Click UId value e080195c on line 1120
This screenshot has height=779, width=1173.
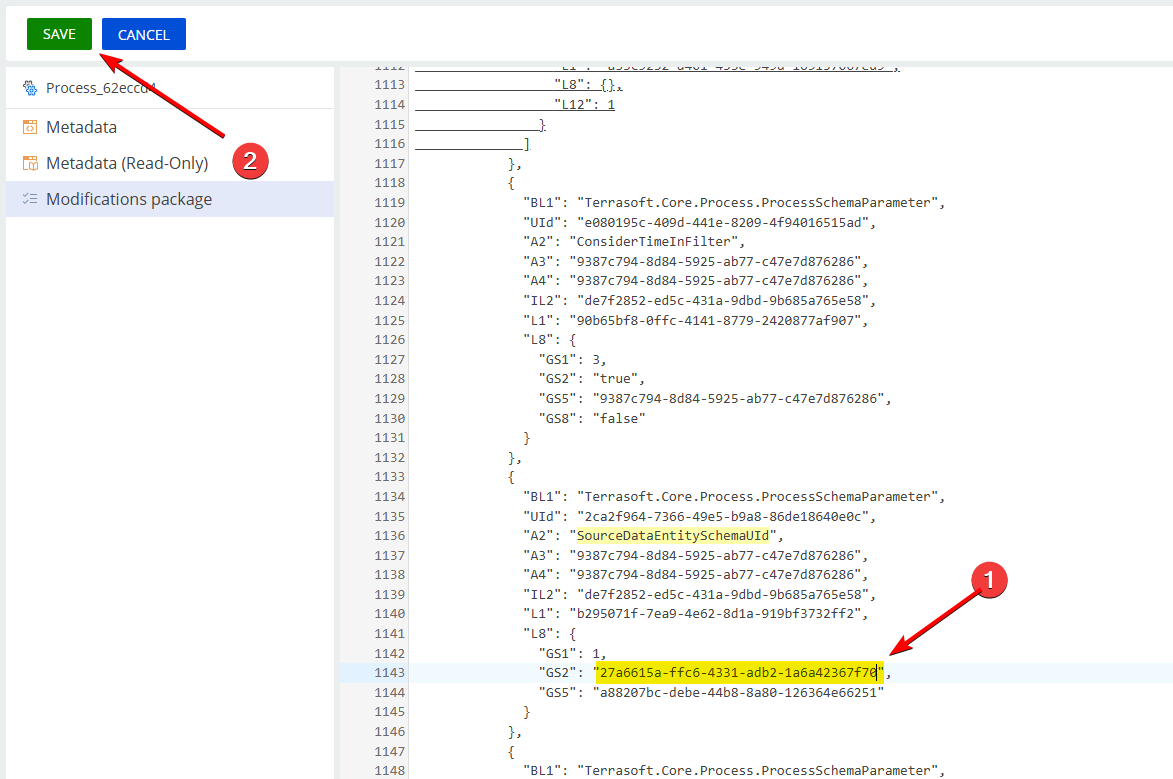pos(723,222)
